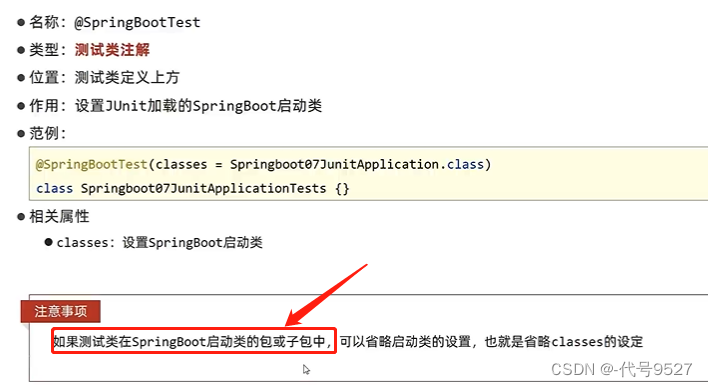Click the CSDN @-代号9527 watermark

pos(622,369)
